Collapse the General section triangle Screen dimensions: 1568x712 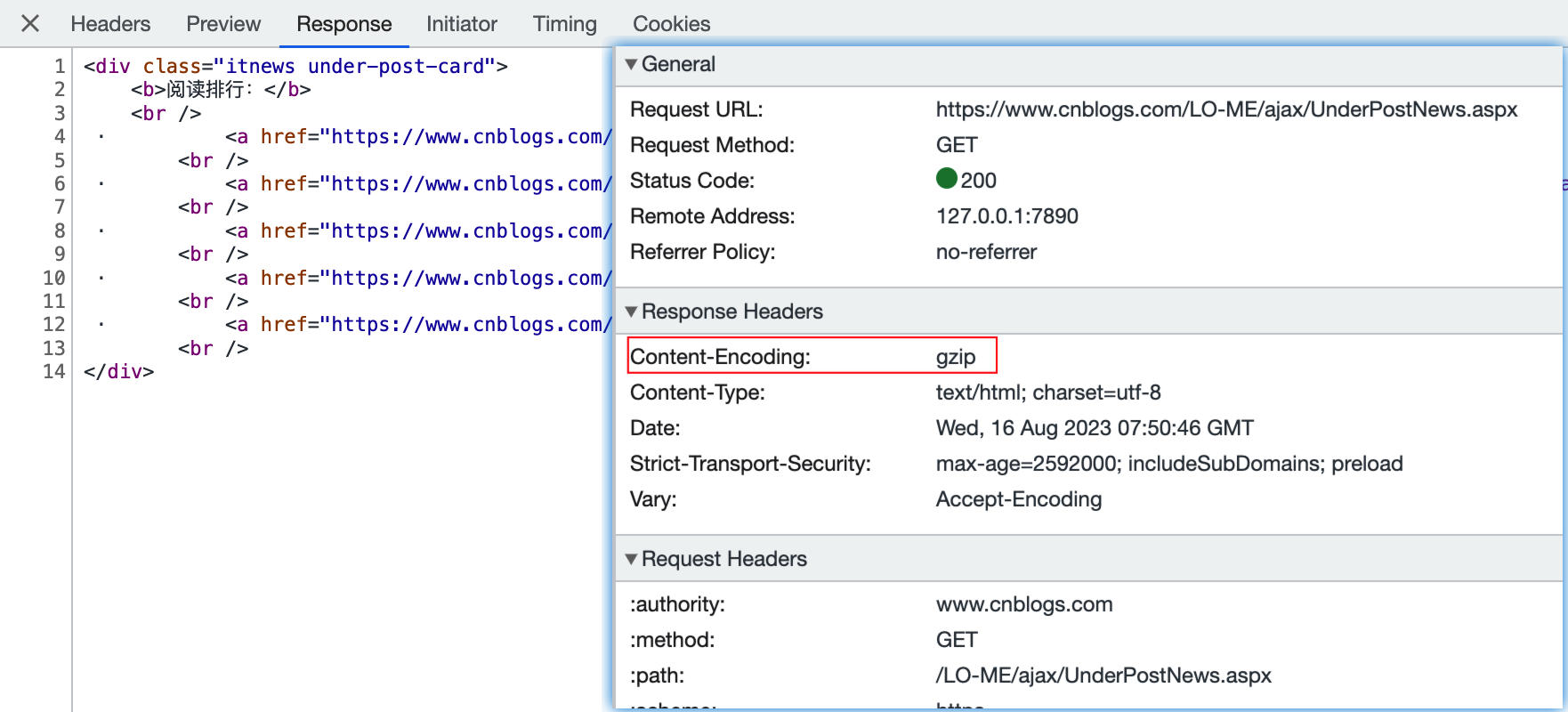[x=631, y=64]
